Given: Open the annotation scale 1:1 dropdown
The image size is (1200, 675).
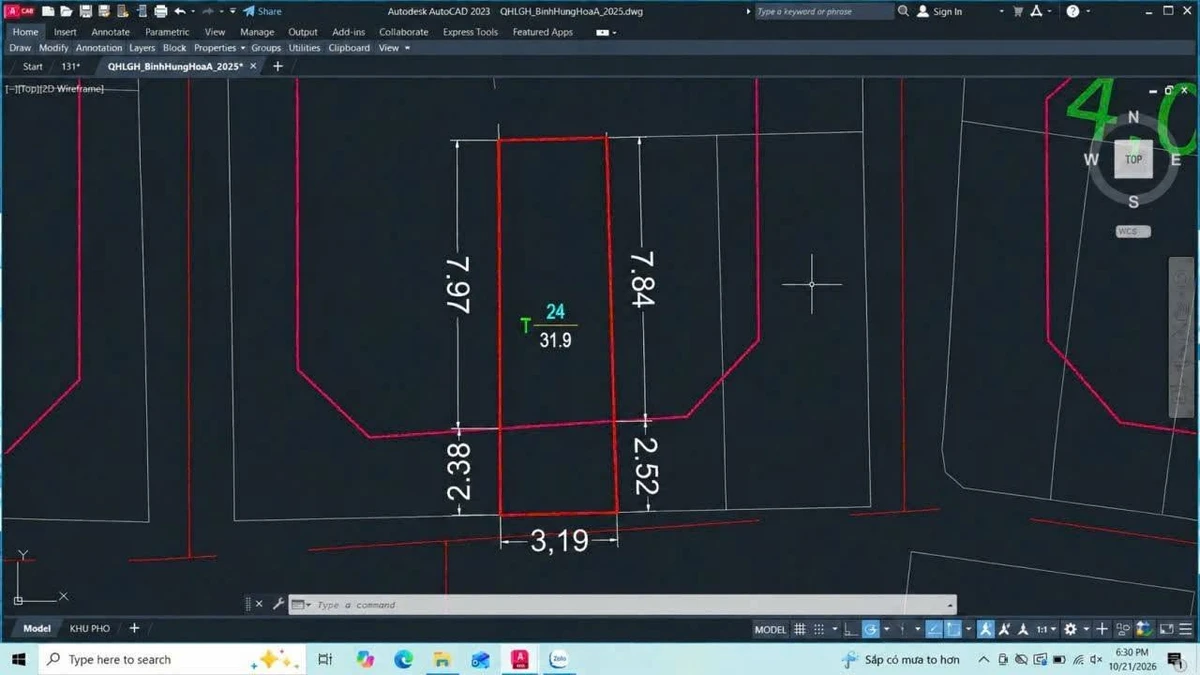Looking at the screenshot, I should [x=1045, y=629].
